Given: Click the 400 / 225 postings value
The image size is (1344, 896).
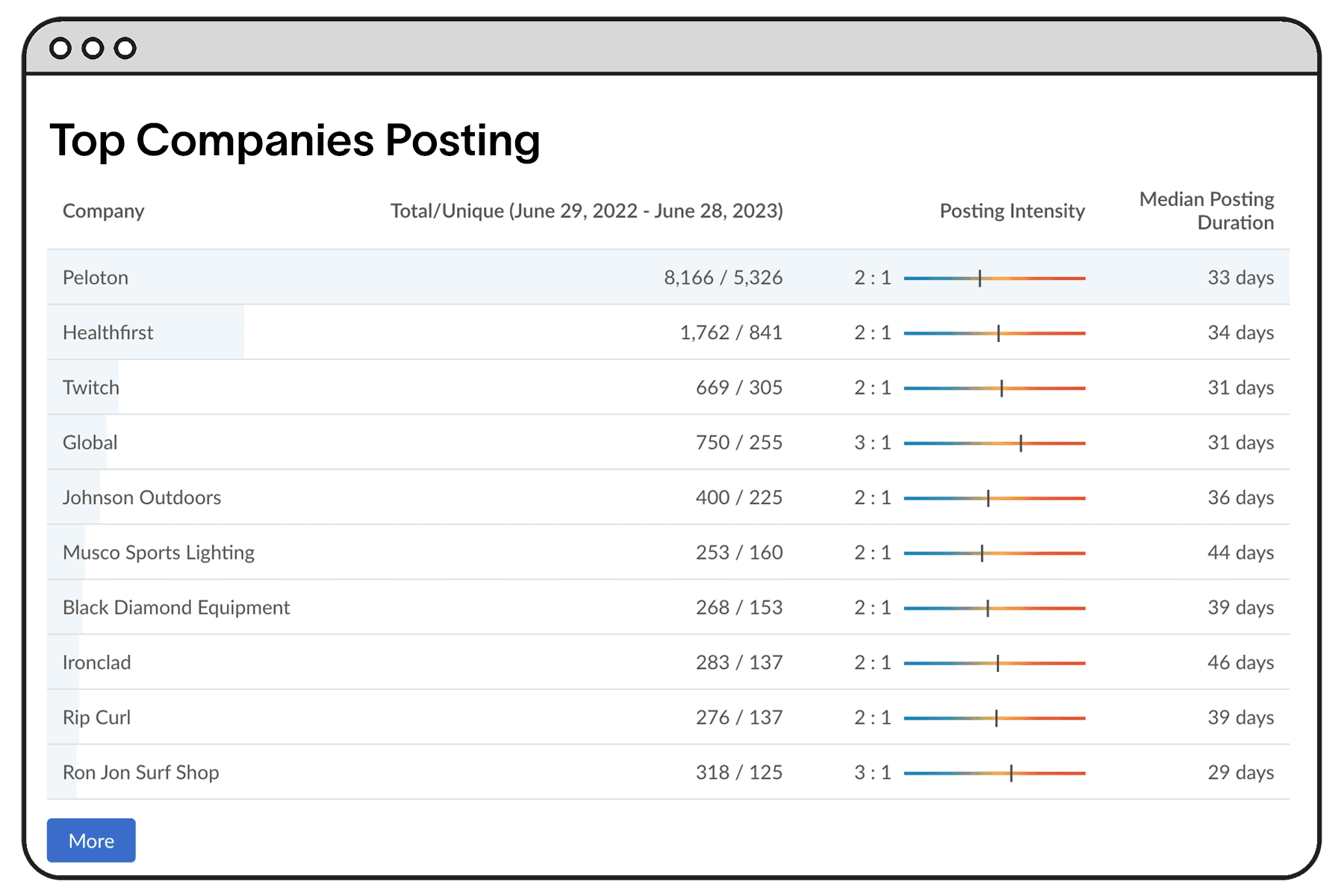Looking at the screenshot, I should (x=739, y=497).
